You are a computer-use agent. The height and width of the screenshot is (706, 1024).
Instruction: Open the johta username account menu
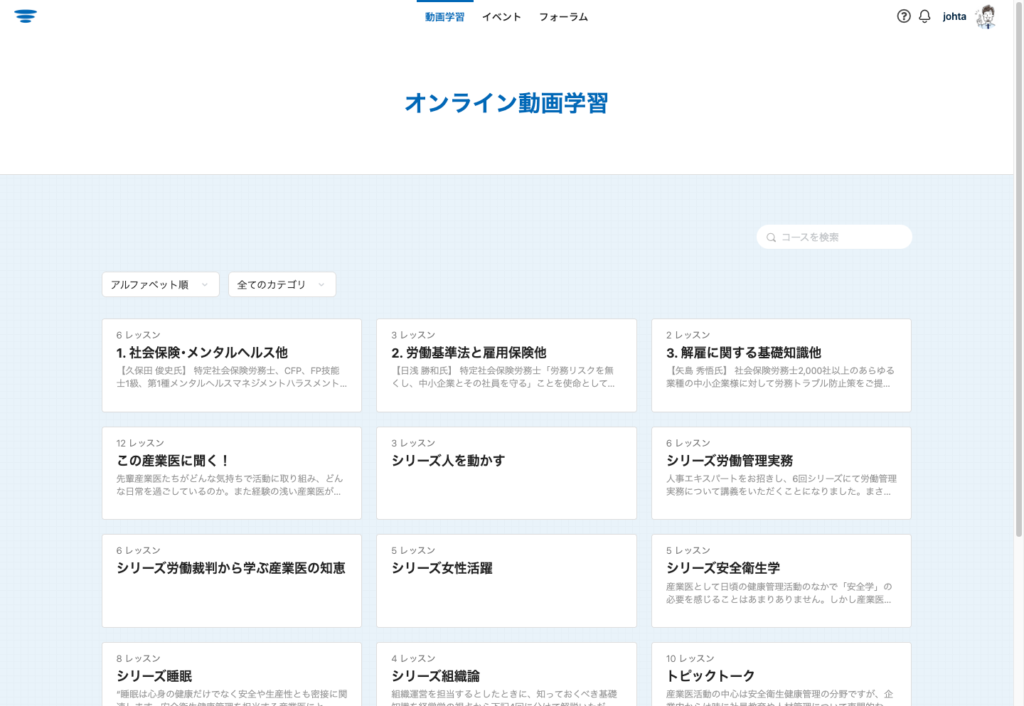(x=954, y=17)
